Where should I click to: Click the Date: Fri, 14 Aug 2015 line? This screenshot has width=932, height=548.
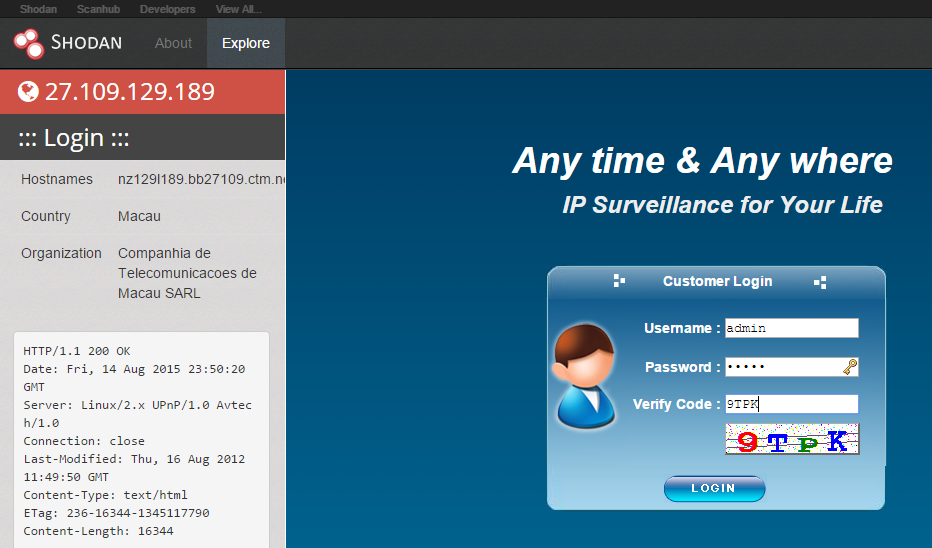[134, 377]
